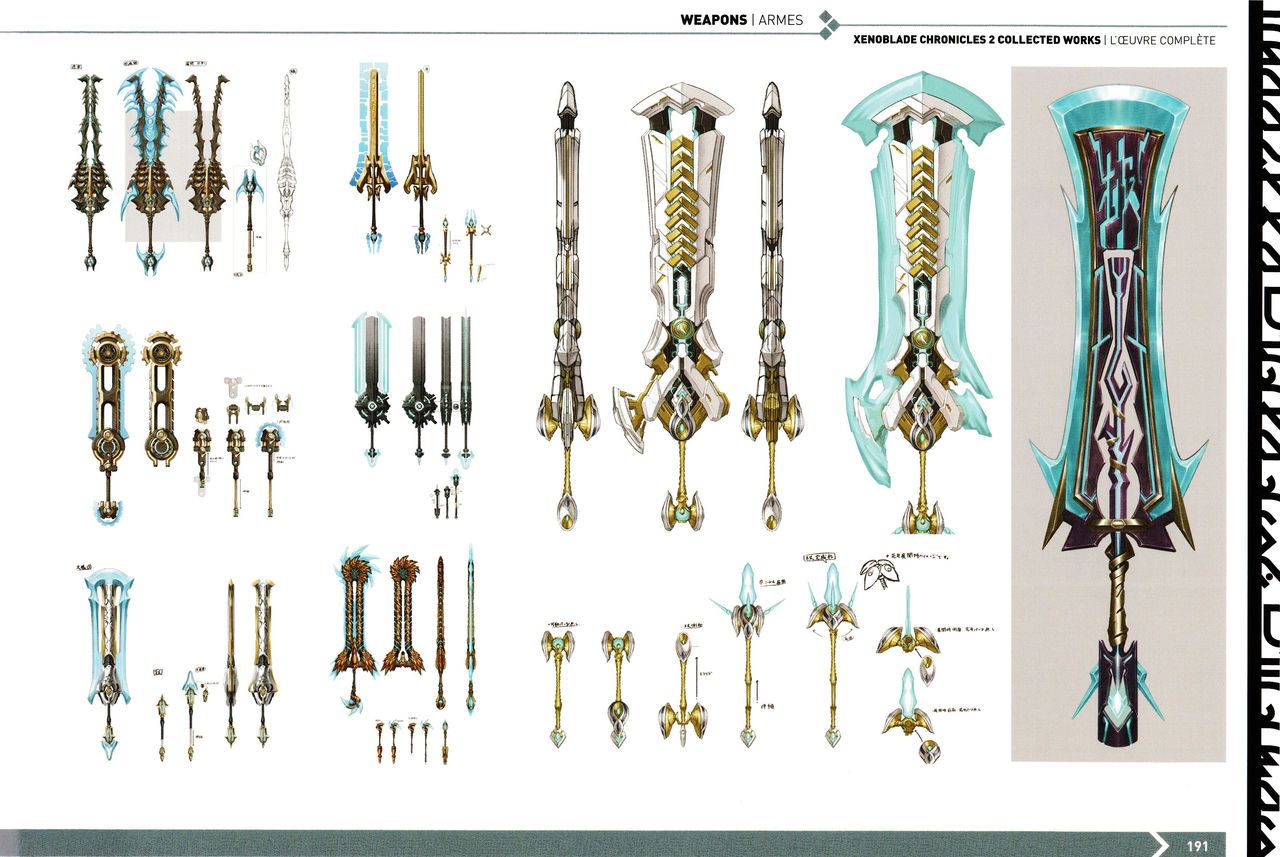
Task: Select the uncolored line-drawing sword sketch
Action: click(x=289, y=170)
